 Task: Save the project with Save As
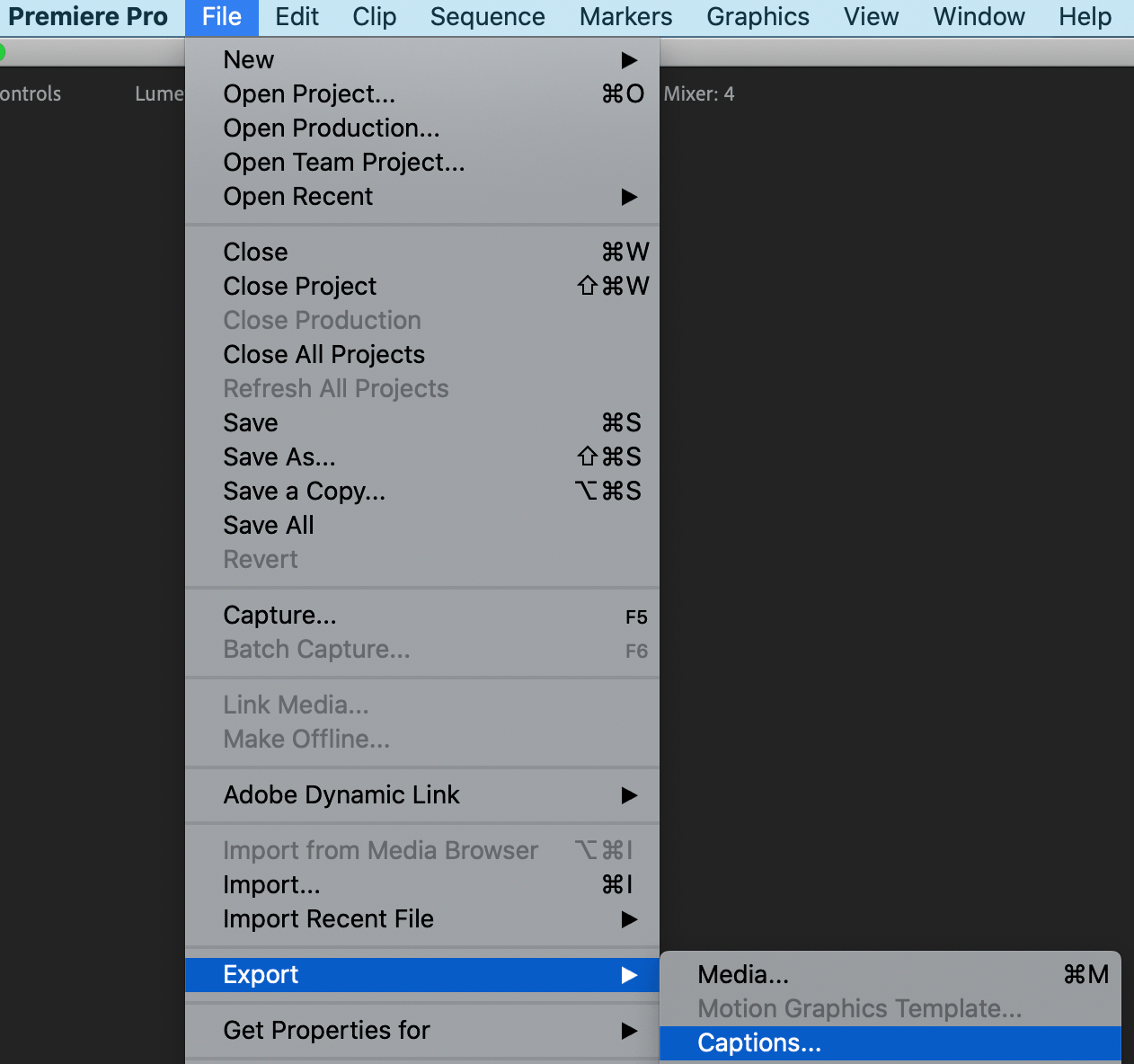tap(279, 457)
